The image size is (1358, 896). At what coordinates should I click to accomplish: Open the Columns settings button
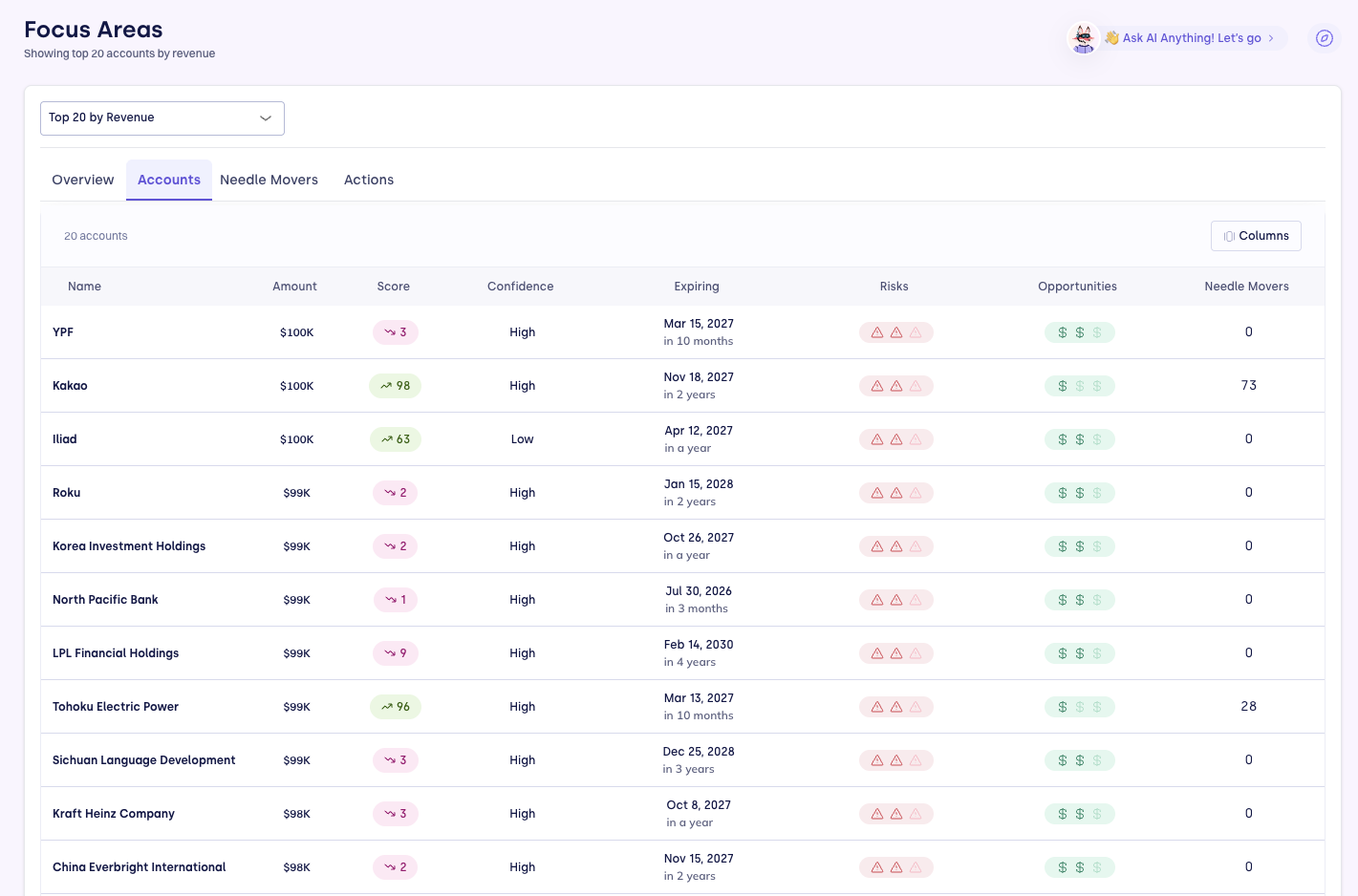pyautogui.click(x=1256, y=236)
